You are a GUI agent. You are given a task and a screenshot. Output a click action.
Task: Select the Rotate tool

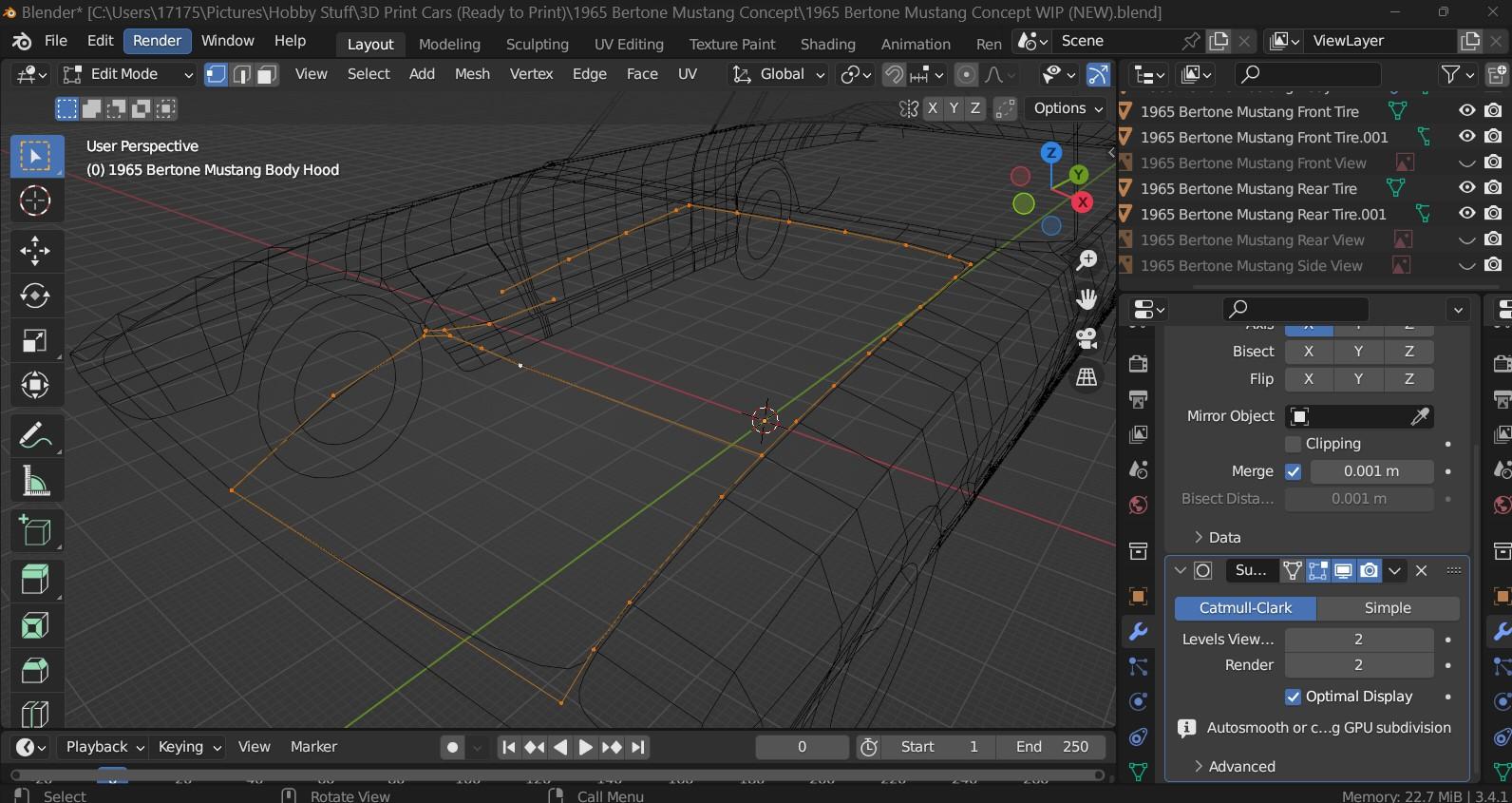[36, 296]
